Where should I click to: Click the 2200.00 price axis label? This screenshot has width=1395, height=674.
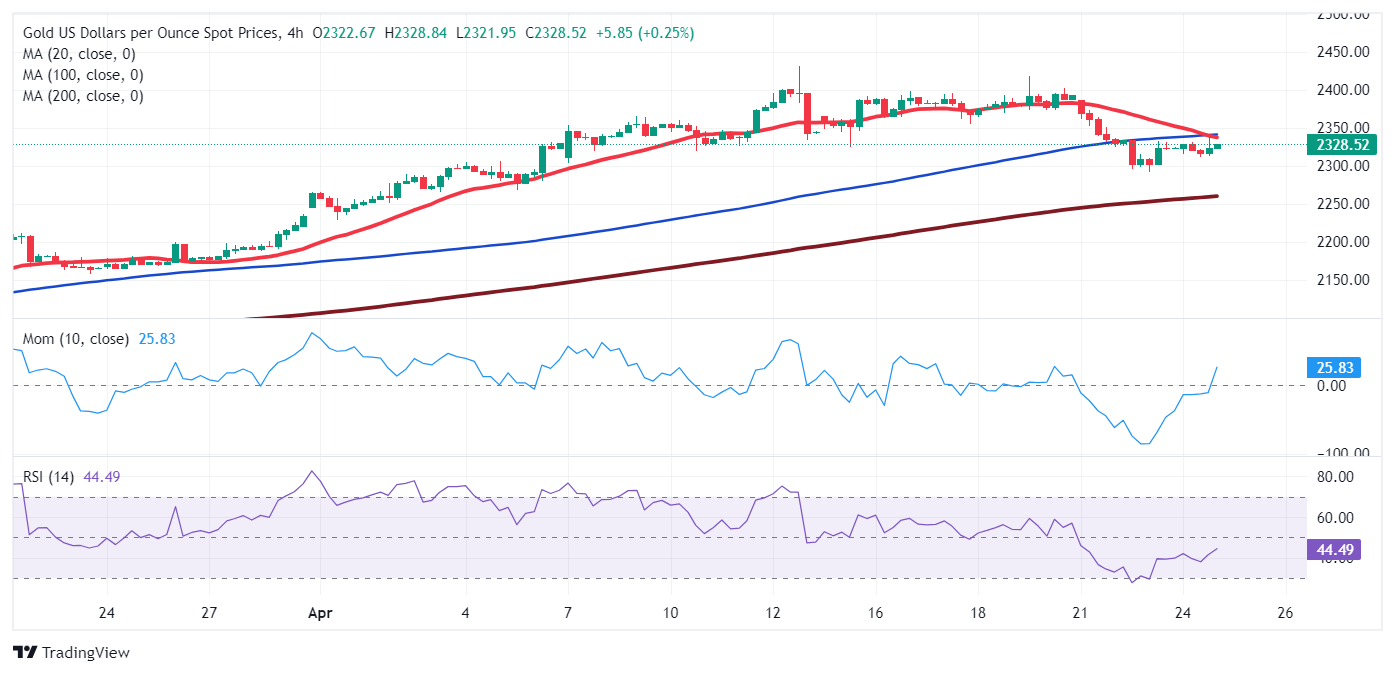[x=1343, y=242]
